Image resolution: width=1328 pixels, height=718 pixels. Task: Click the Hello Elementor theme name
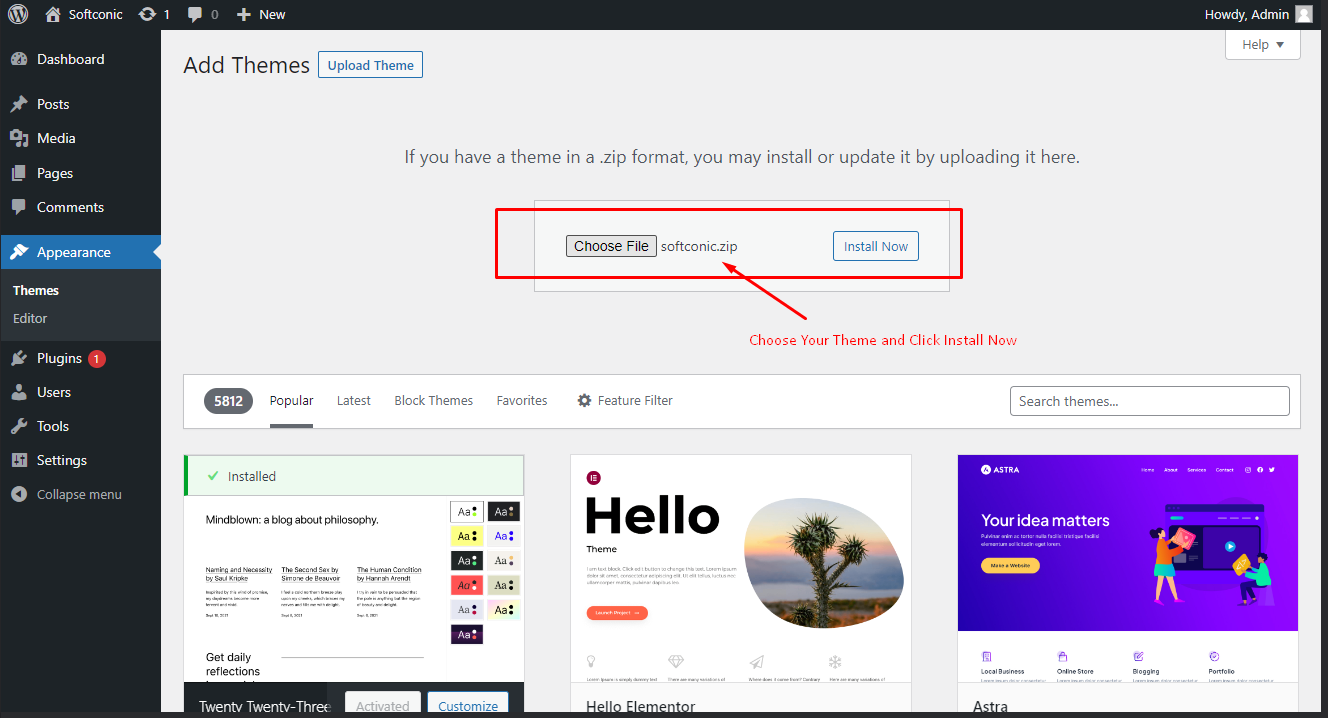pos(641,707)
